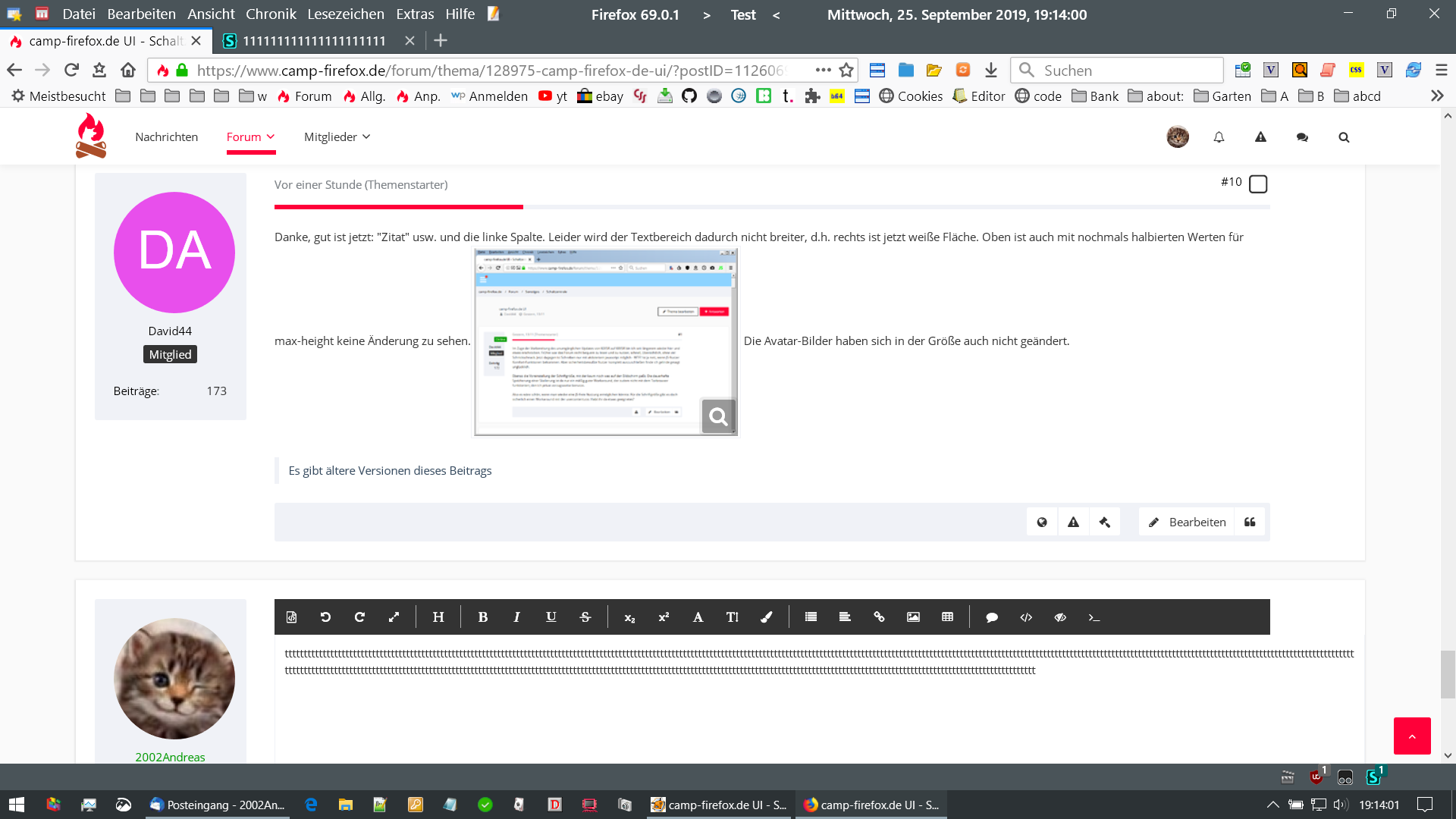Click the quote icon beside Bearbeiten
Viewport: 1456px width, 819px height.
[x=1250, y=522]
